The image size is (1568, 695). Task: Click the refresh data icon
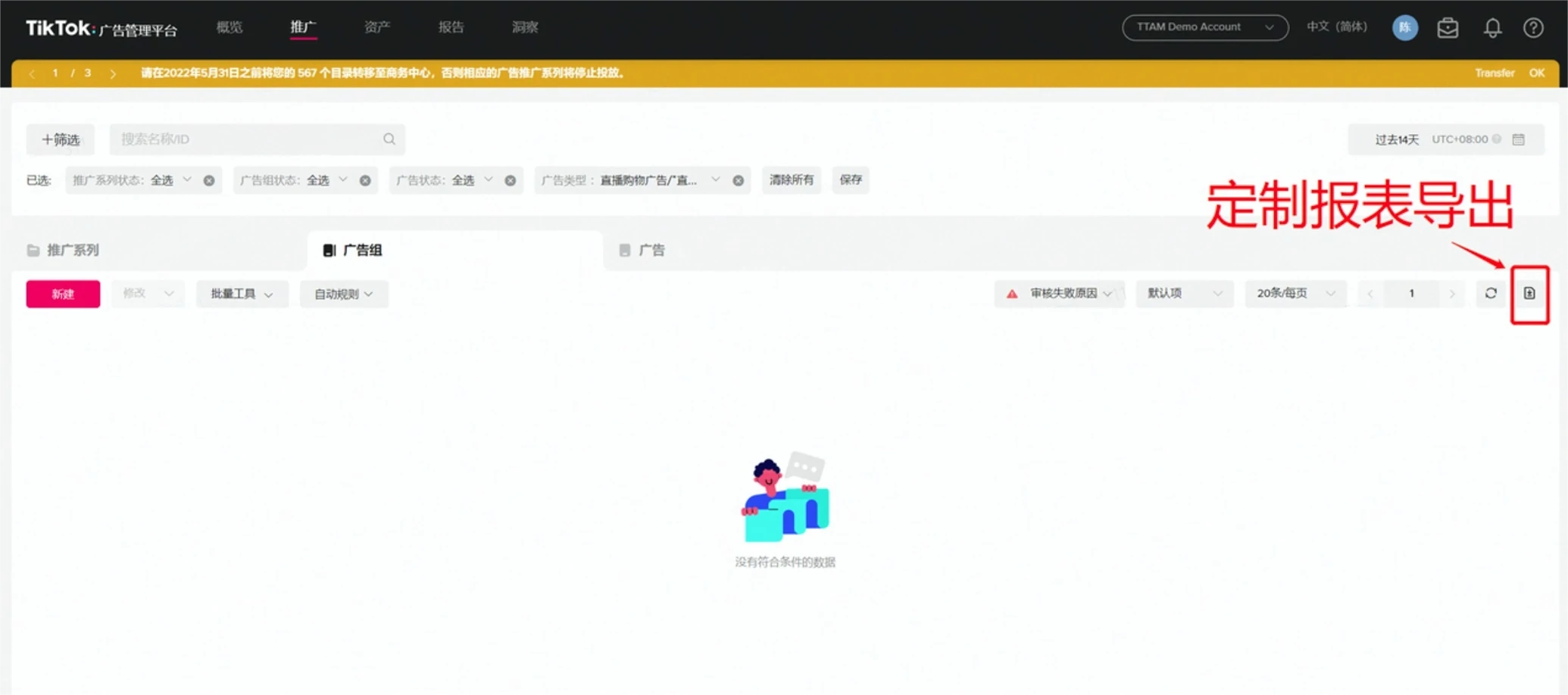point(1490,294)
